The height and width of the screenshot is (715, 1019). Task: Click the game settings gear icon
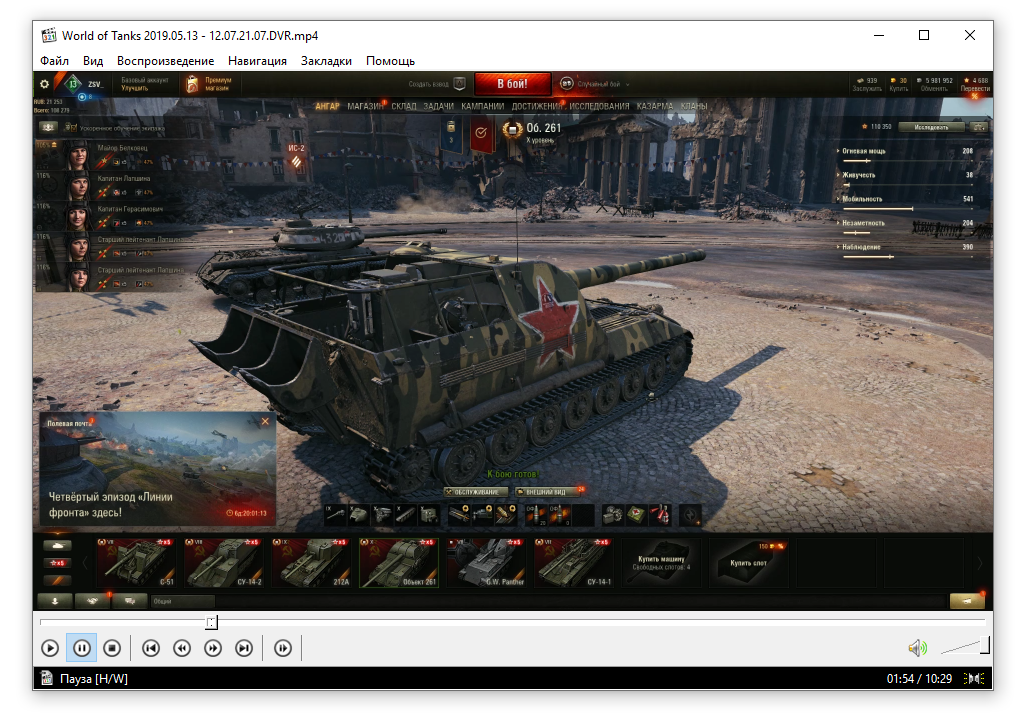click(44, 84)
